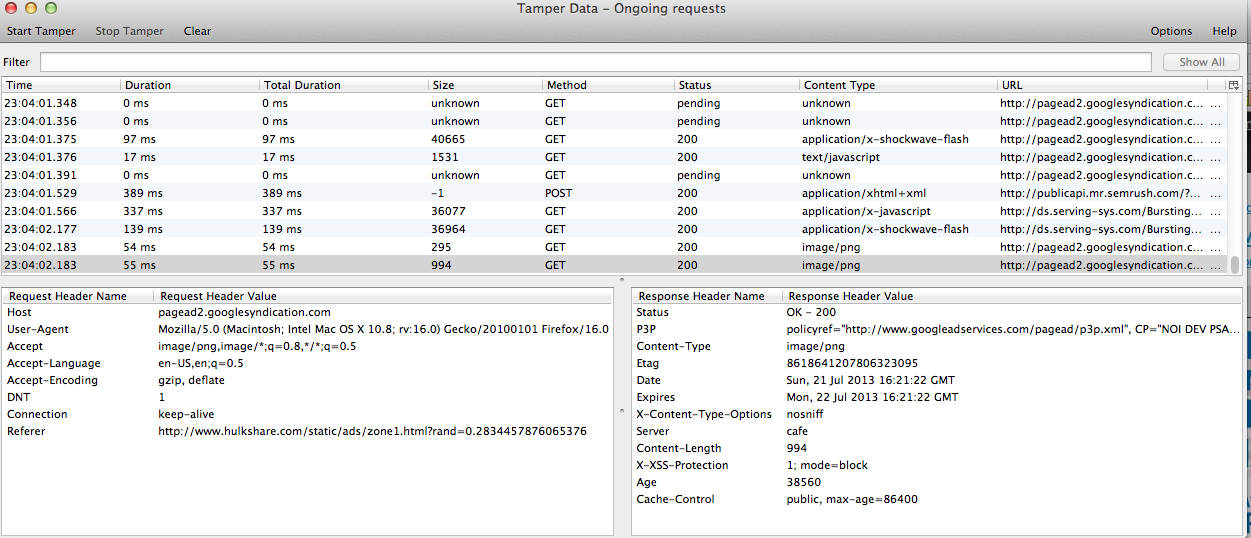This screenshot has width=1251, height=538.
Task: Sort requests by the Duration column header
Action: click(x=148, y=85)
